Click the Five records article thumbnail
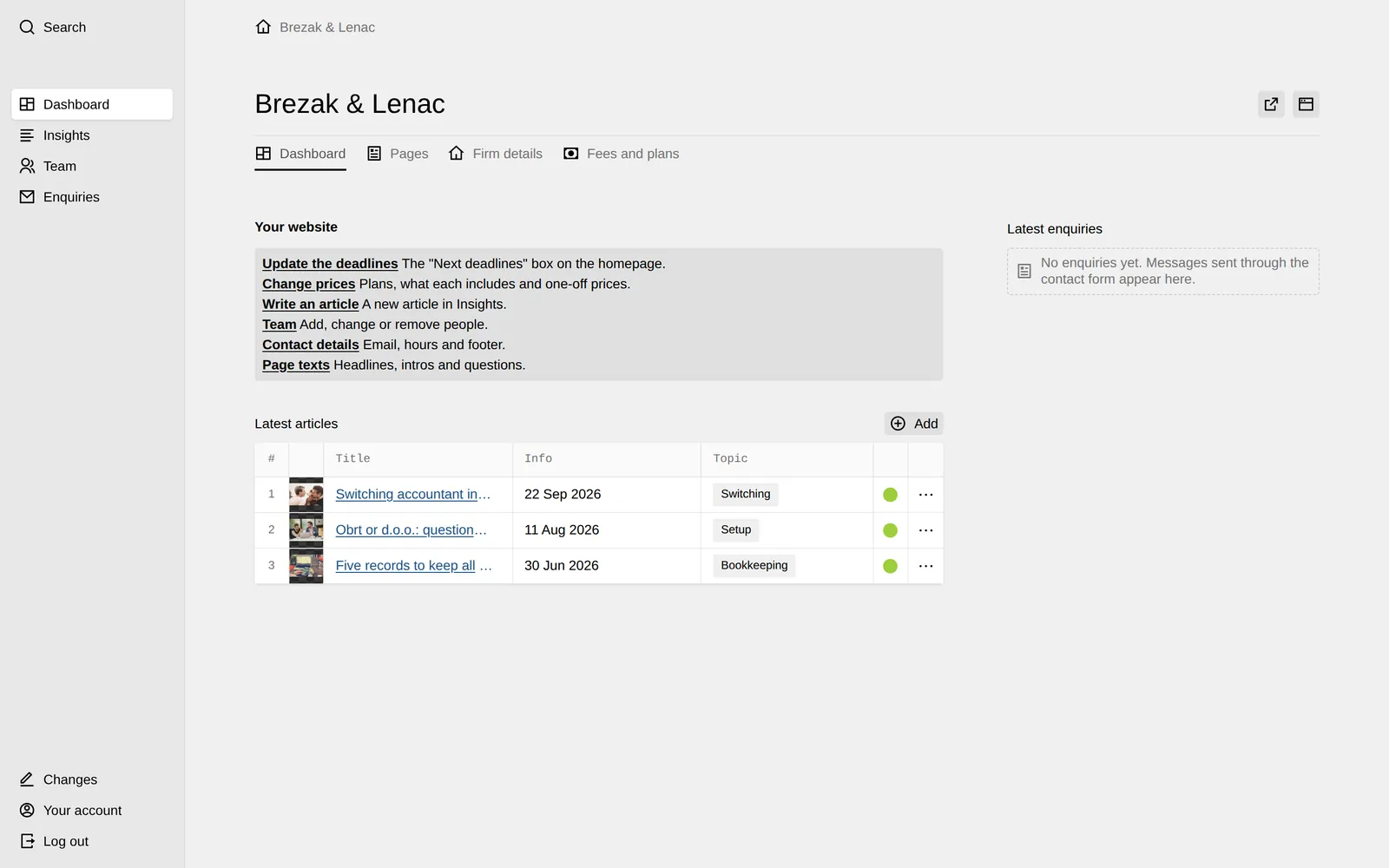The image size is (1389, 868). [x=306, y=566]
